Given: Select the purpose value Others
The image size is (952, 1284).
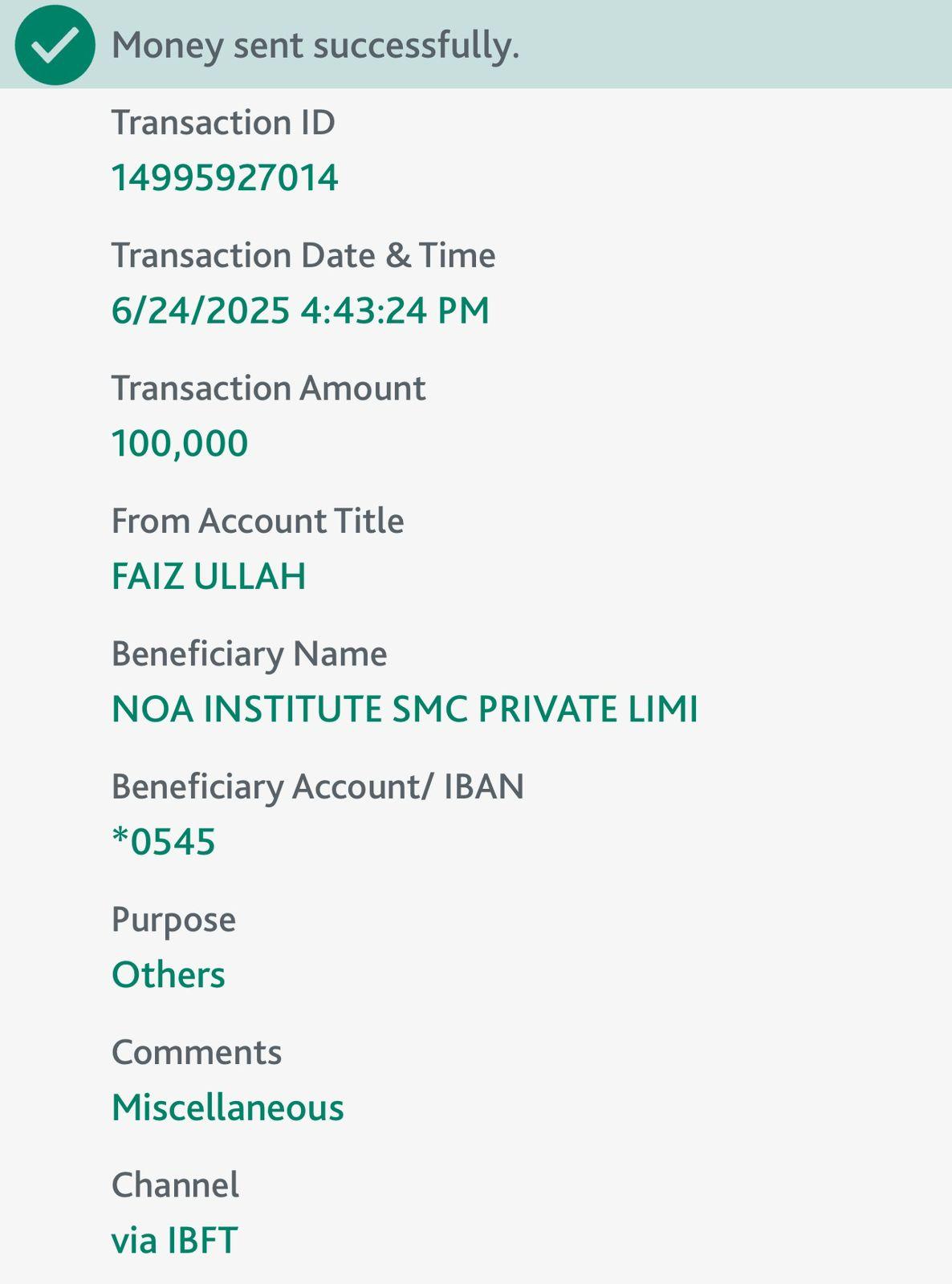Looking at the screenshot, I should click(x=169, y=975).
